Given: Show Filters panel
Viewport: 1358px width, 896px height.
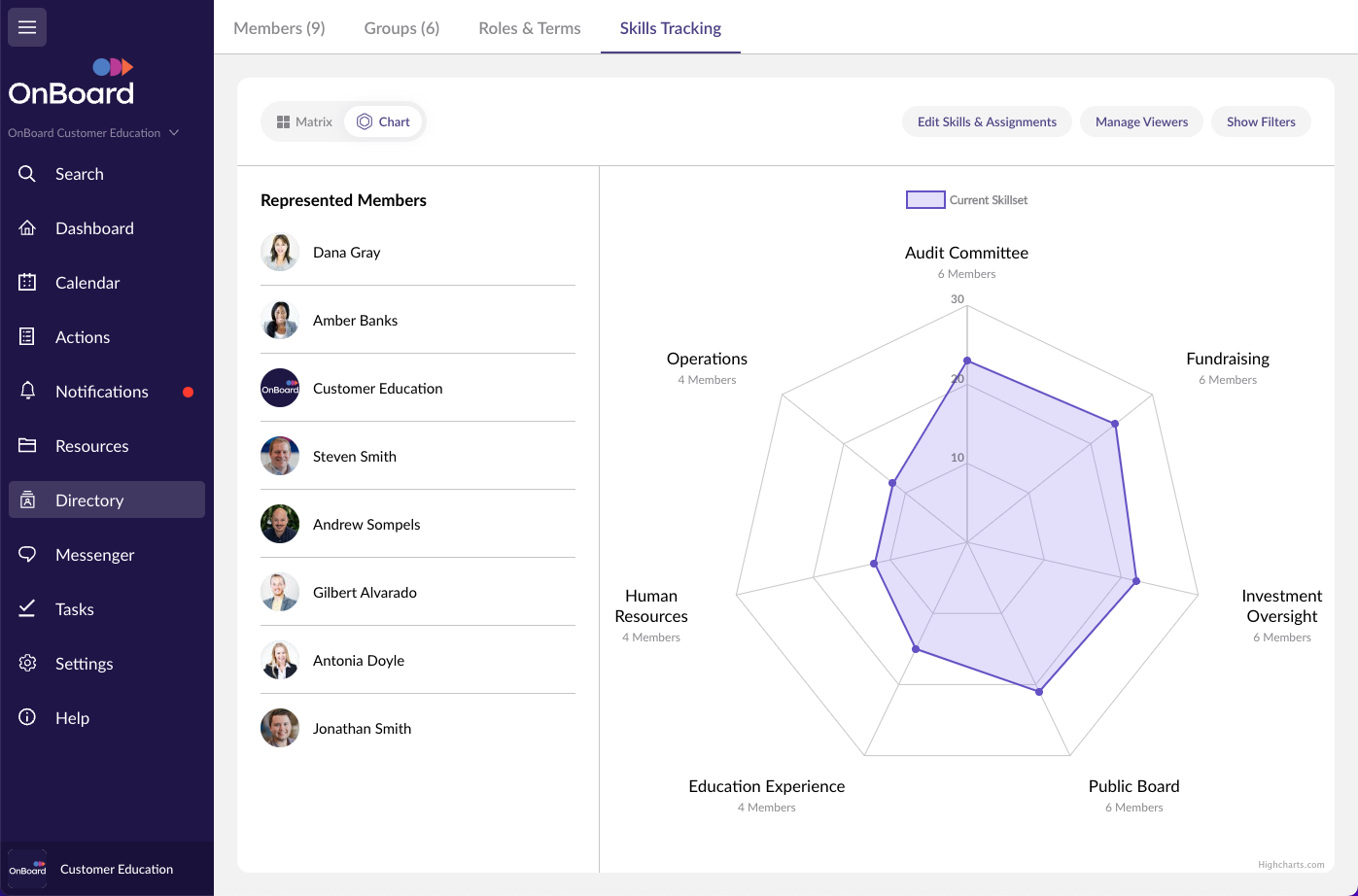Looking at the screenshot, I should [1260, 122].
